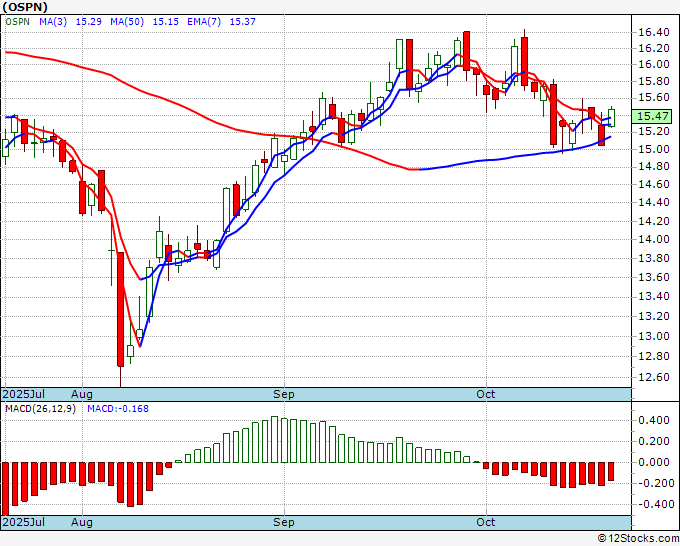Click the Aug label on price chart axis
The width and height of the screenshot is (680, 546).
[x=82, y=394]
